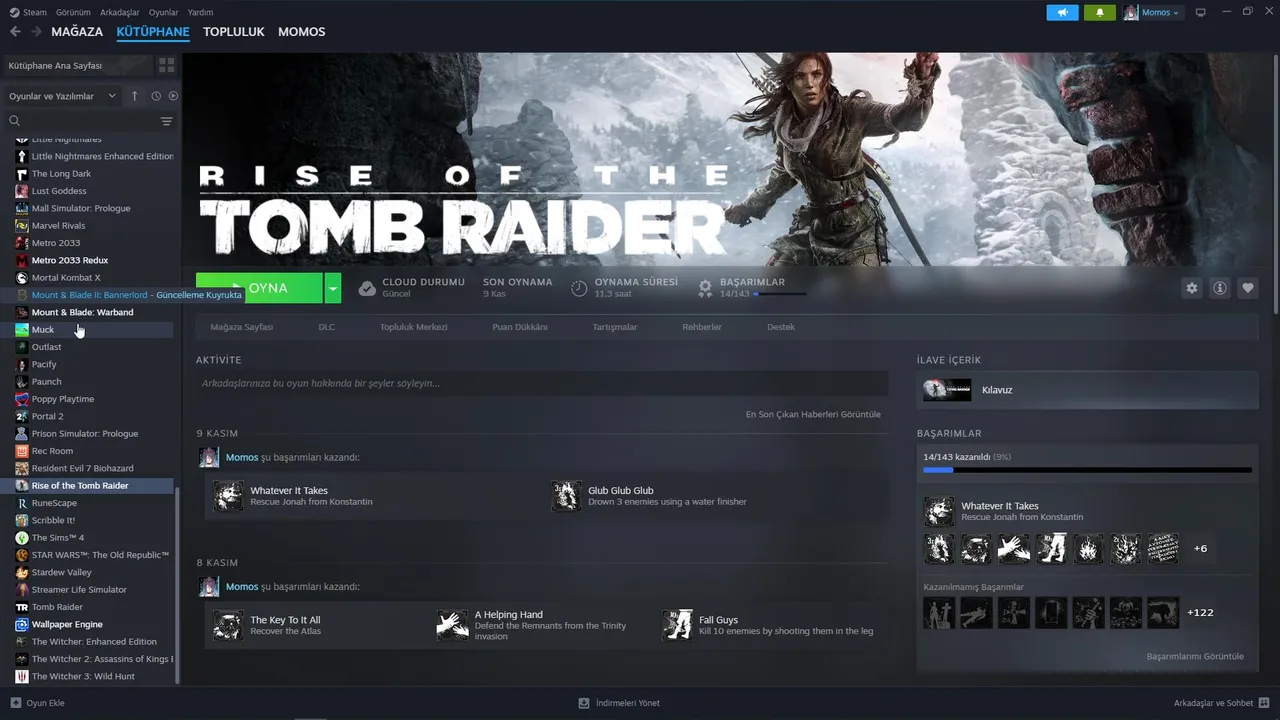Click the Kılavuz guide thumbnail
Screen dimensions: 1280x720
click(947, 390)
